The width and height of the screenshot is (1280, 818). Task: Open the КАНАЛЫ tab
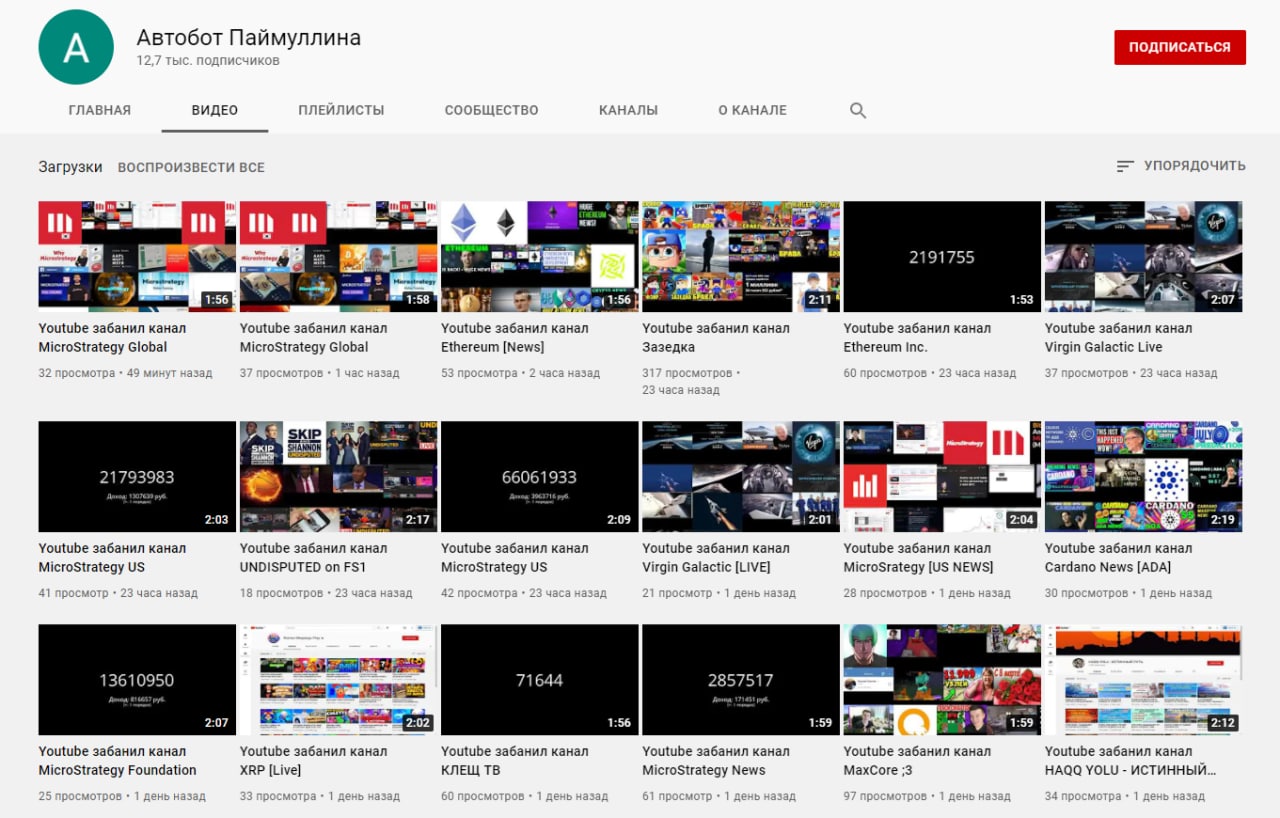[x=628, y=110]
